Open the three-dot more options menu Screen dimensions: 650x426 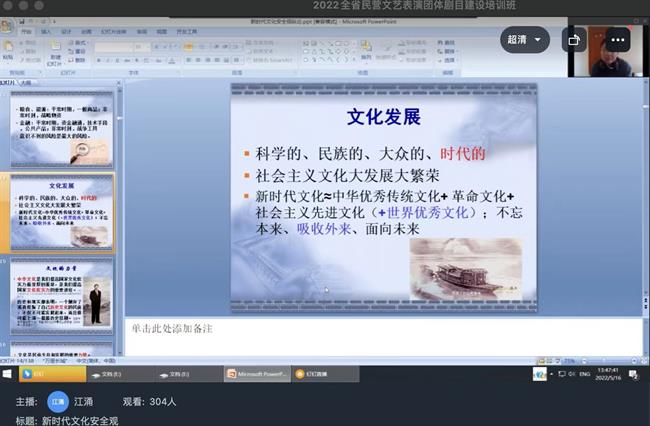(617, 40)
